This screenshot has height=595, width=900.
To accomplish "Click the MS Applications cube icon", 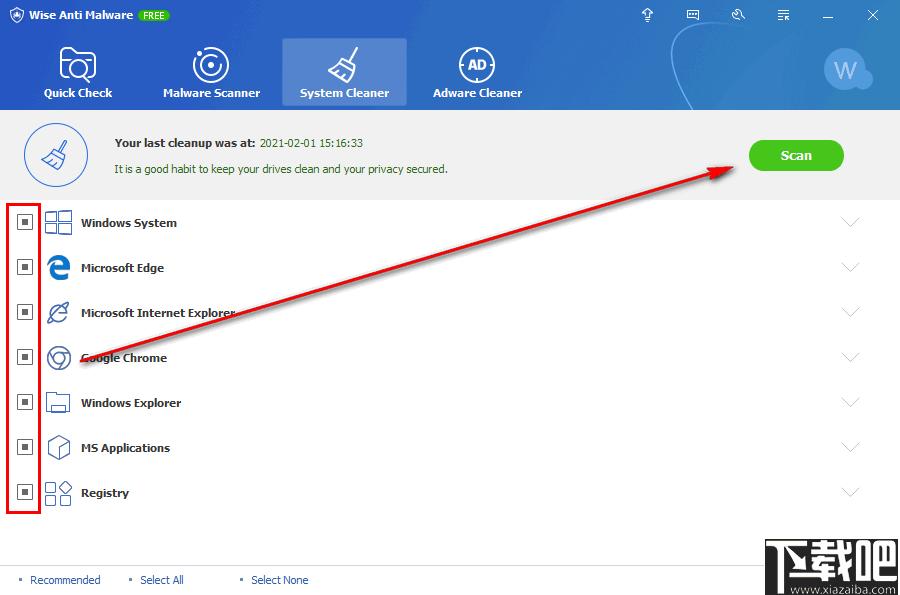I will (x=59, y=448).
